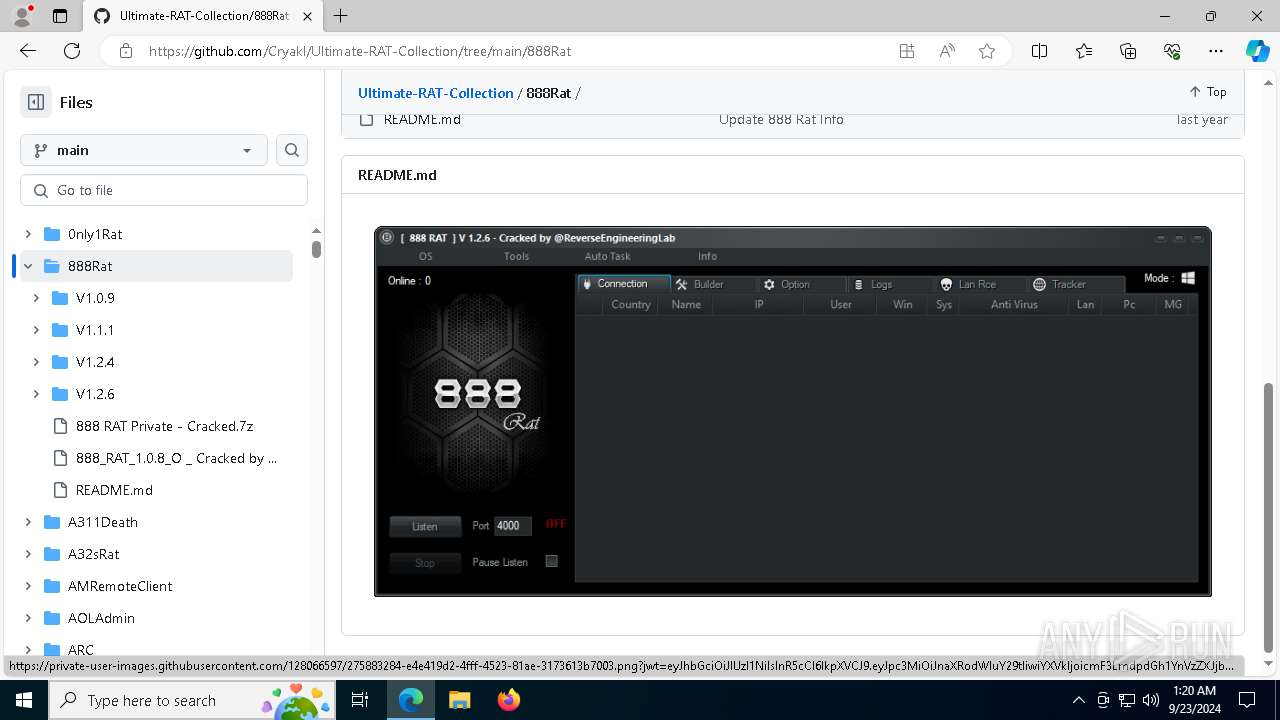
Task: Click the page vertical scrollbar thumb
Action: click(1270, 517)
